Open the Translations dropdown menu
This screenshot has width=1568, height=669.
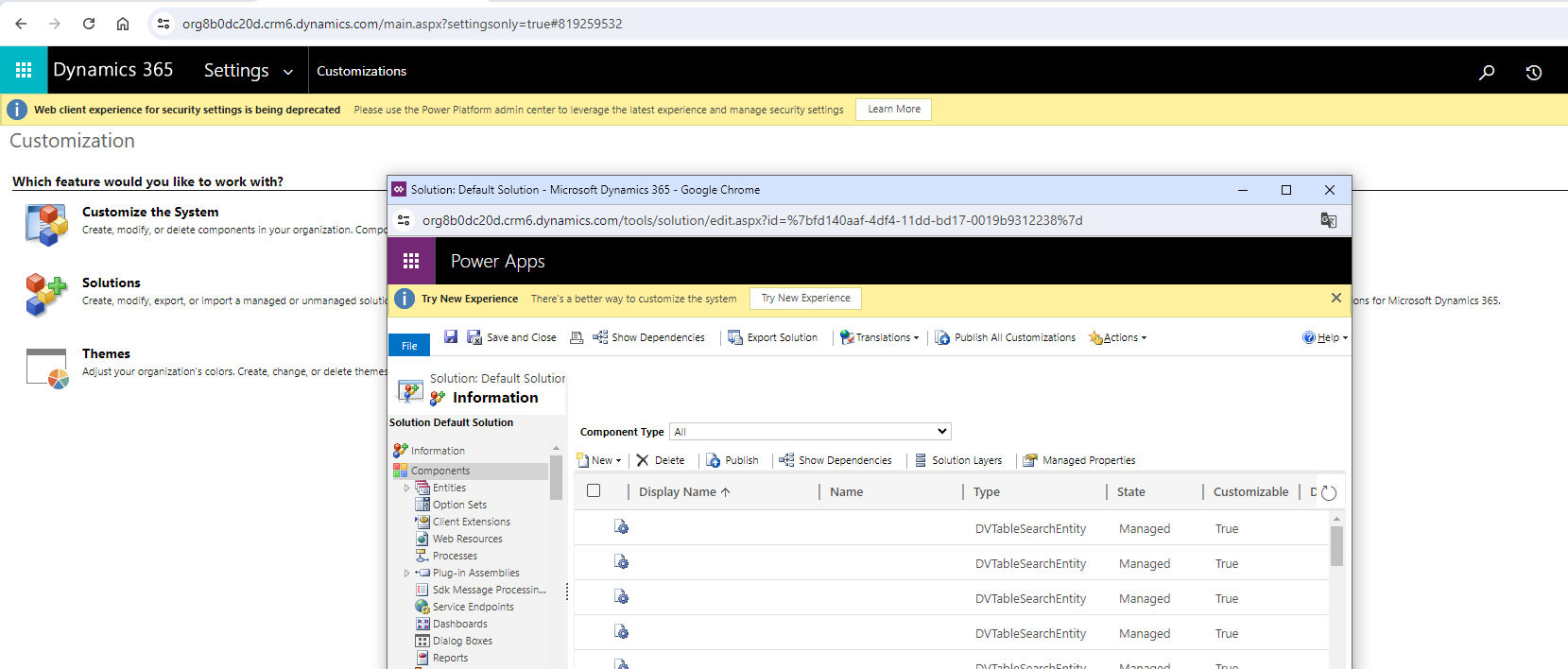point(879,337)
